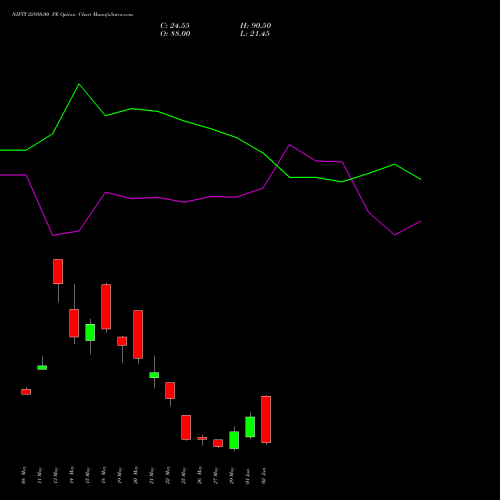Click the 20 May date label
Screen dimensions: 500x500
pos(136,475)
